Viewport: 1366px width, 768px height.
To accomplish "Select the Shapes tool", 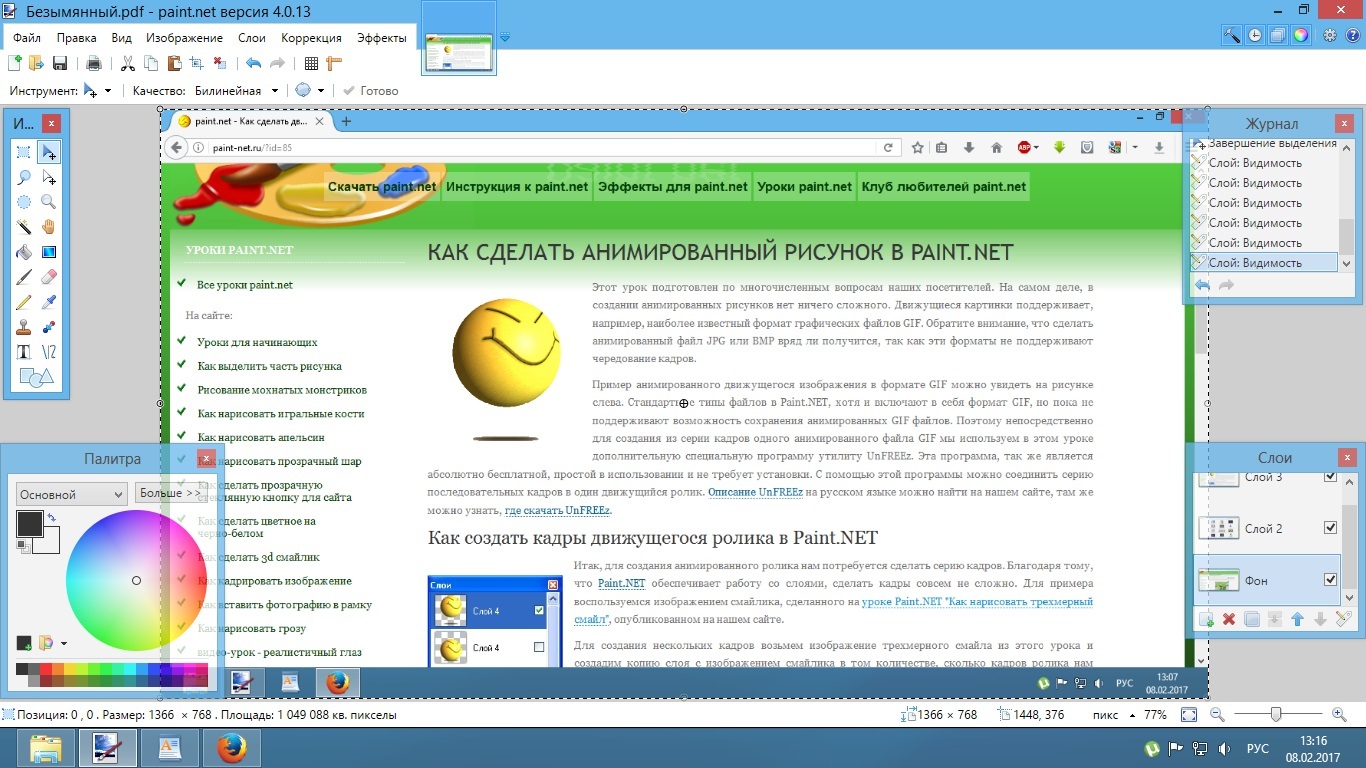I will [36, 378].
